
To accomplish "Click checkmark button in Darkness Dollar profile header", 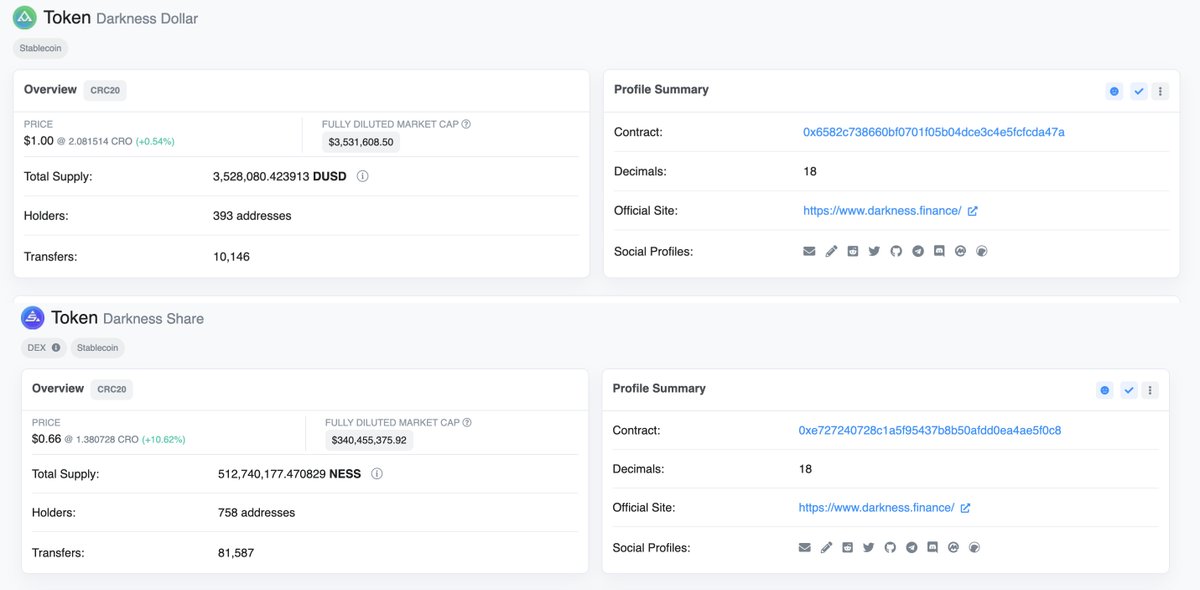I will 1138,91.
